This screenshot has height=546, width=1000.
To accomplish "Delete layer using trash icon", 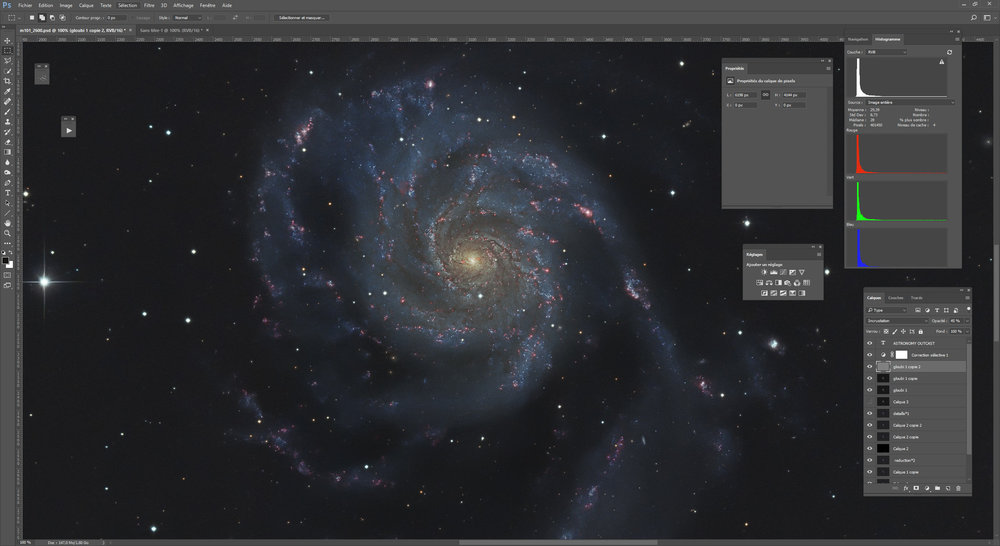I will [x=958, y=488].
